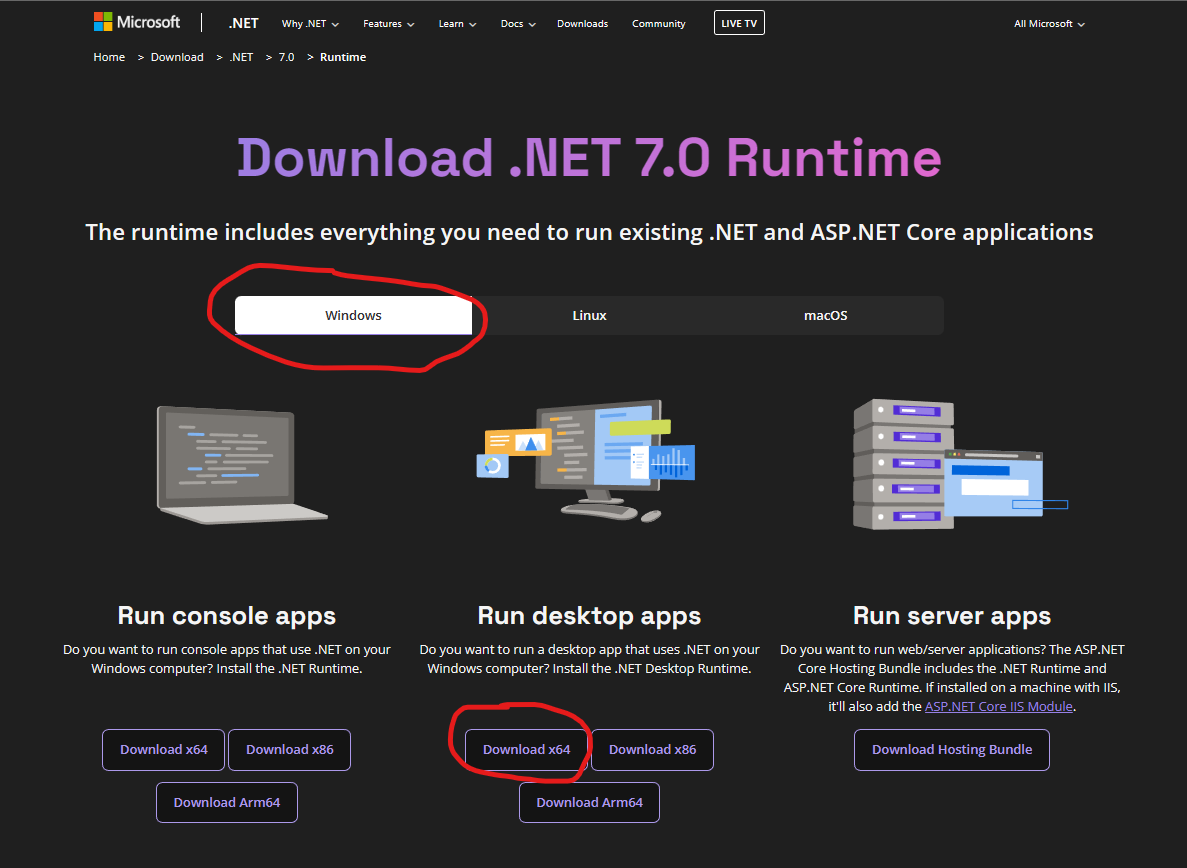Open the Docs dropdown
1187x868 pixels.
pyautogui.click(x=517, y=24)
